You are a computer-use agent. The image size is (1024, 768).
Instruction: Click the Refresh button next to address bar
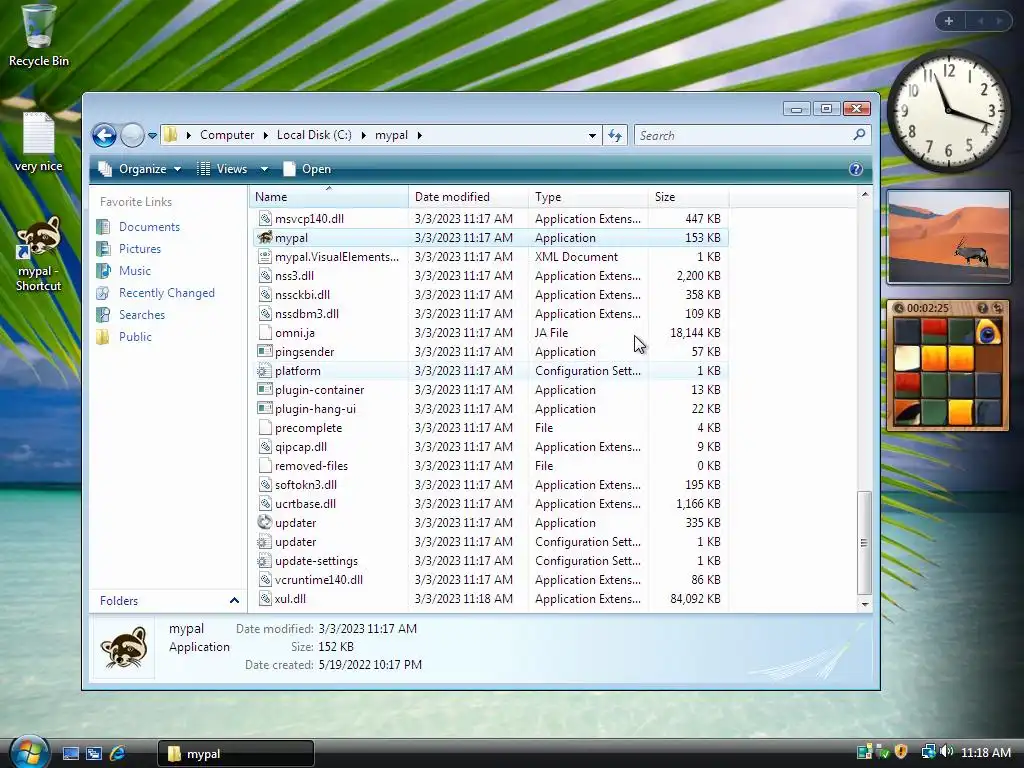[615, 135]
